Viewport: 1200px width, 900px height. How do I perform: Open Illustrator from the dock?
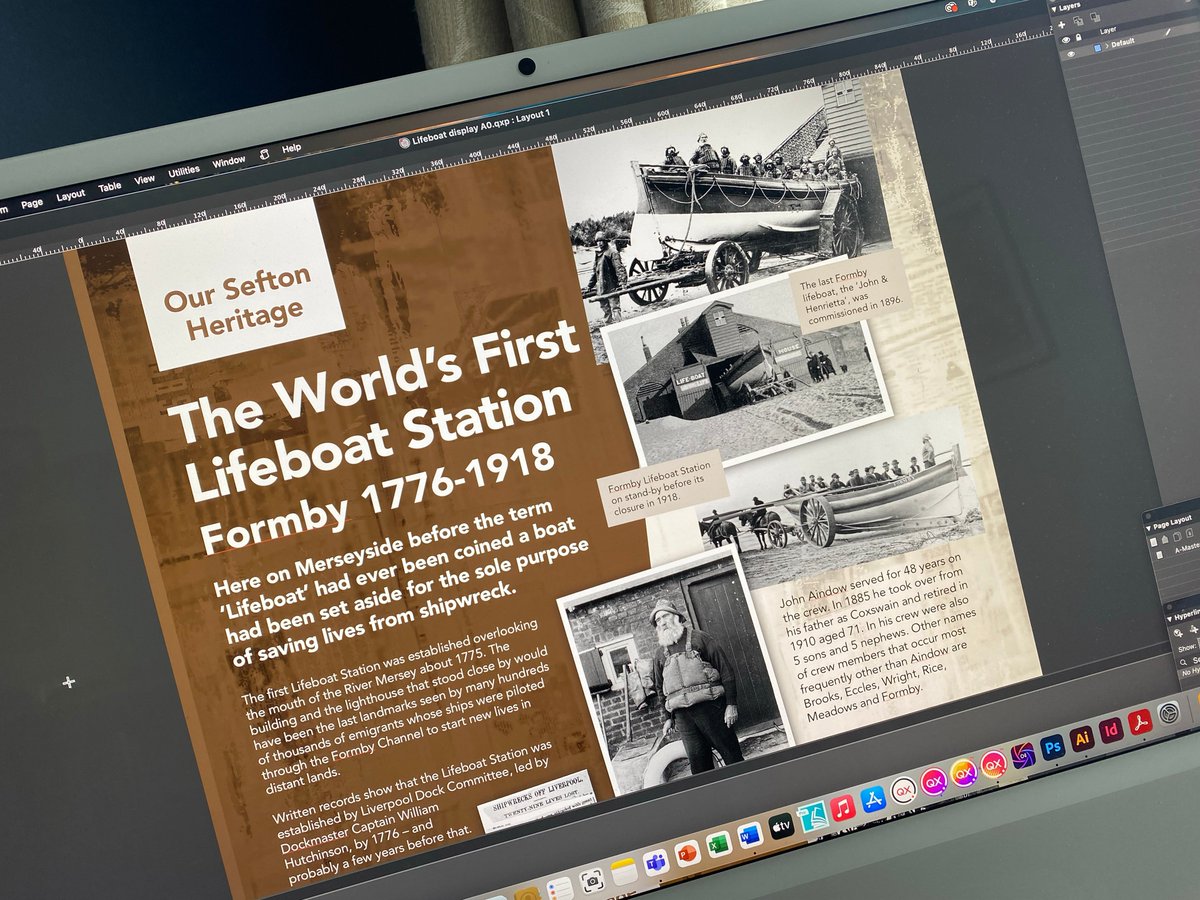pos(1082,738)
